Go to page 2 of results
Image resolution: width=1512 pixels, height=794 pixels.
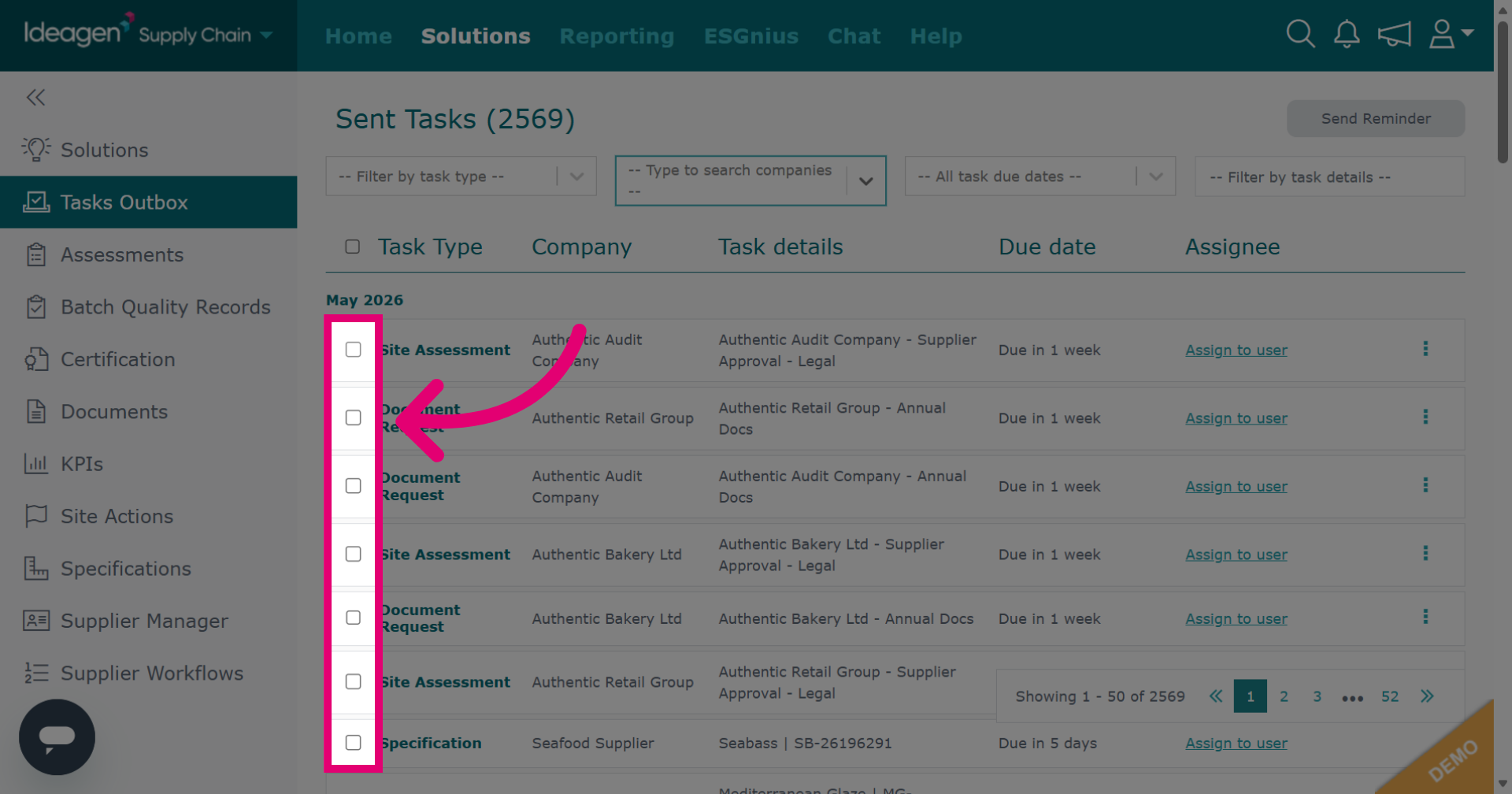pos(1284,696)
